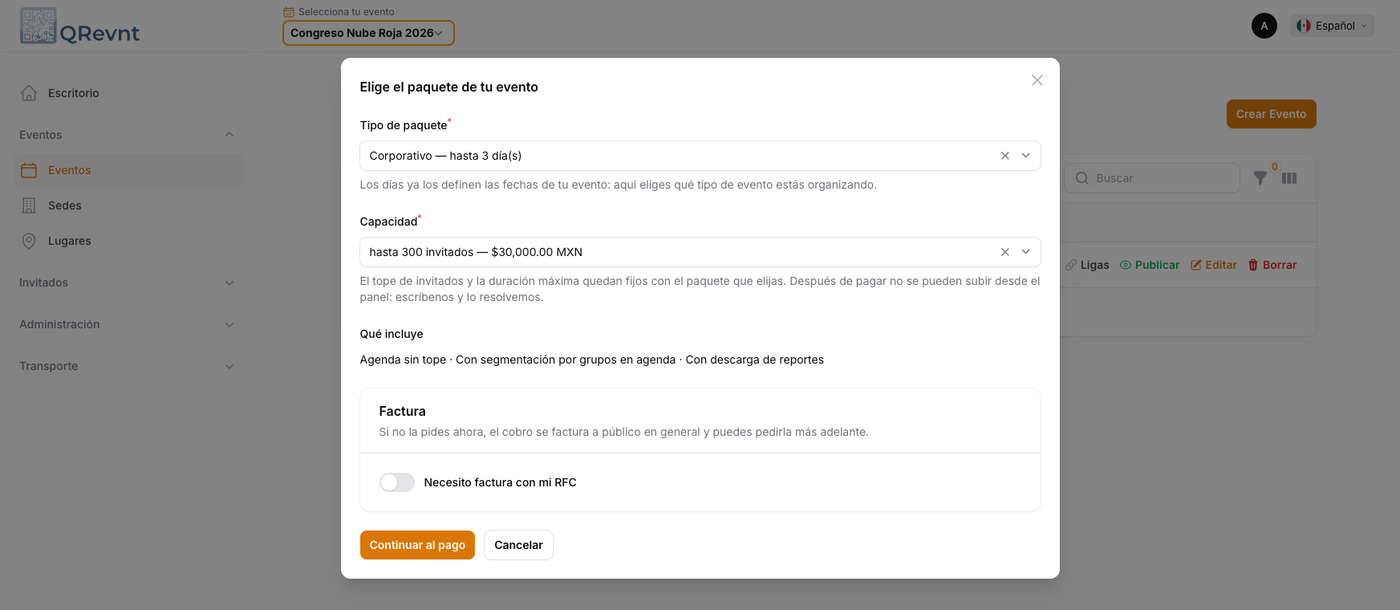The width and height of the screenshot is (1400, 610).
Task: Click "Elige el paquete de tu evento" title
Action: coord(449,87)
